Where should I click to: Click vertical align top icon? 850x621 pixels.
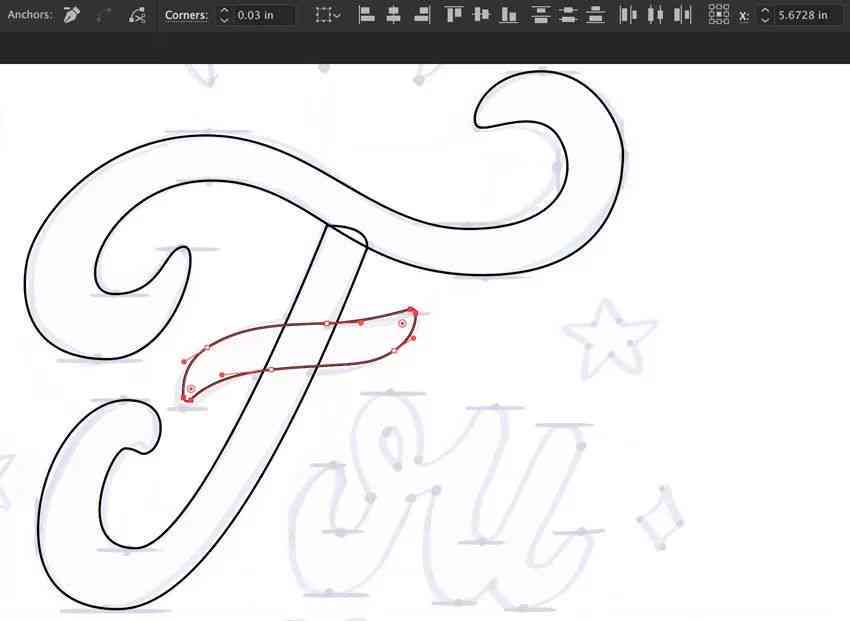click(453, 15)
